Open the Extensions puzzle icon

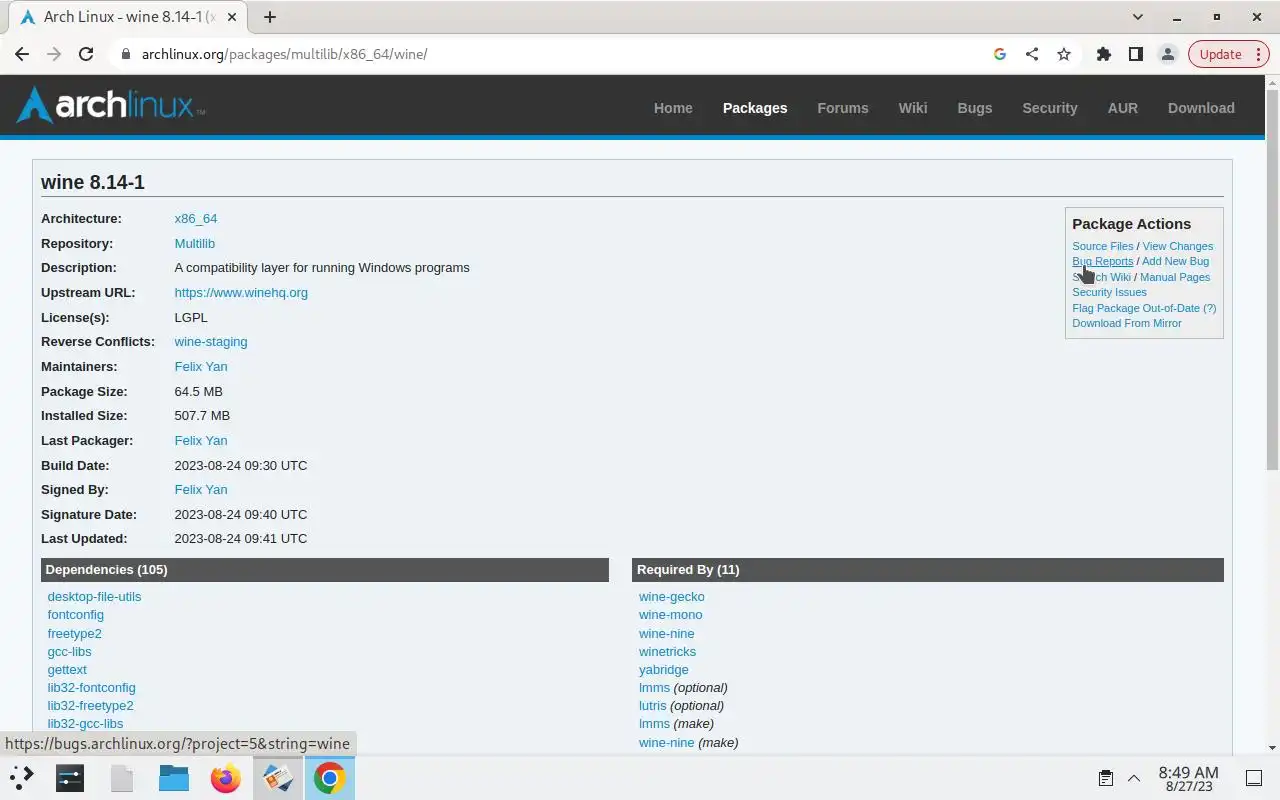pos(1104,54)
